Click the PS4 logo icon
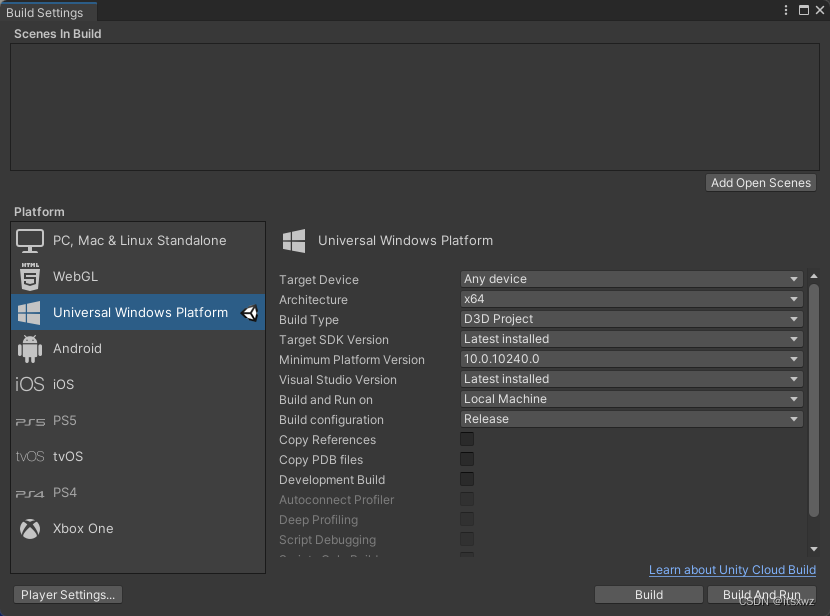Viewport: 830px width, 616px height. pos(30,494)
